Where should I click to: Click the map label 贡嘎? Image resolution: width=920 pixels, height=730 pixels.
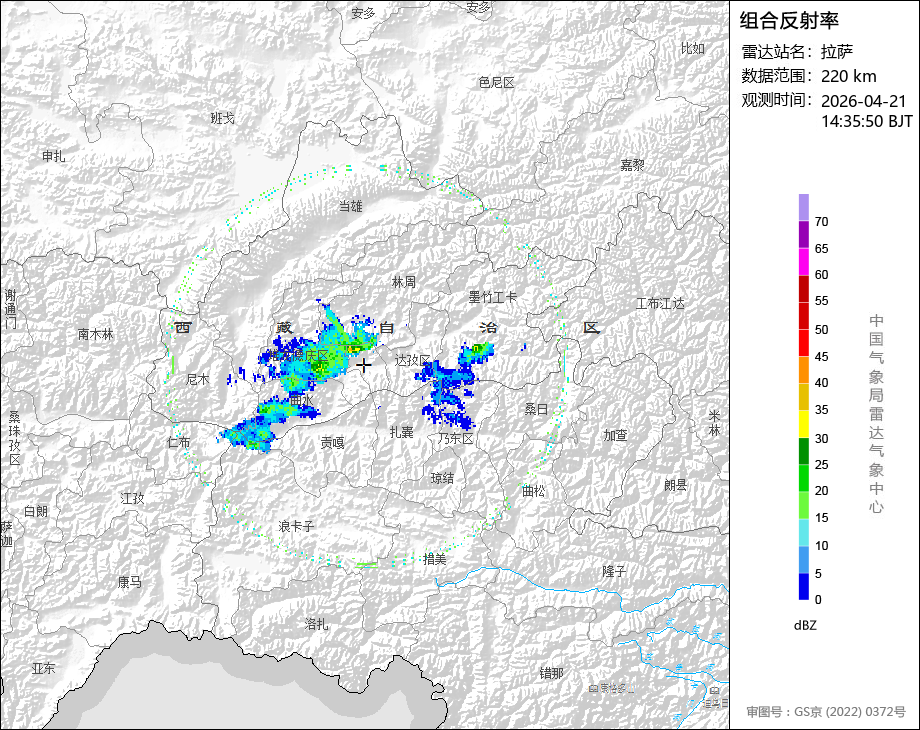tap(332, 442)
